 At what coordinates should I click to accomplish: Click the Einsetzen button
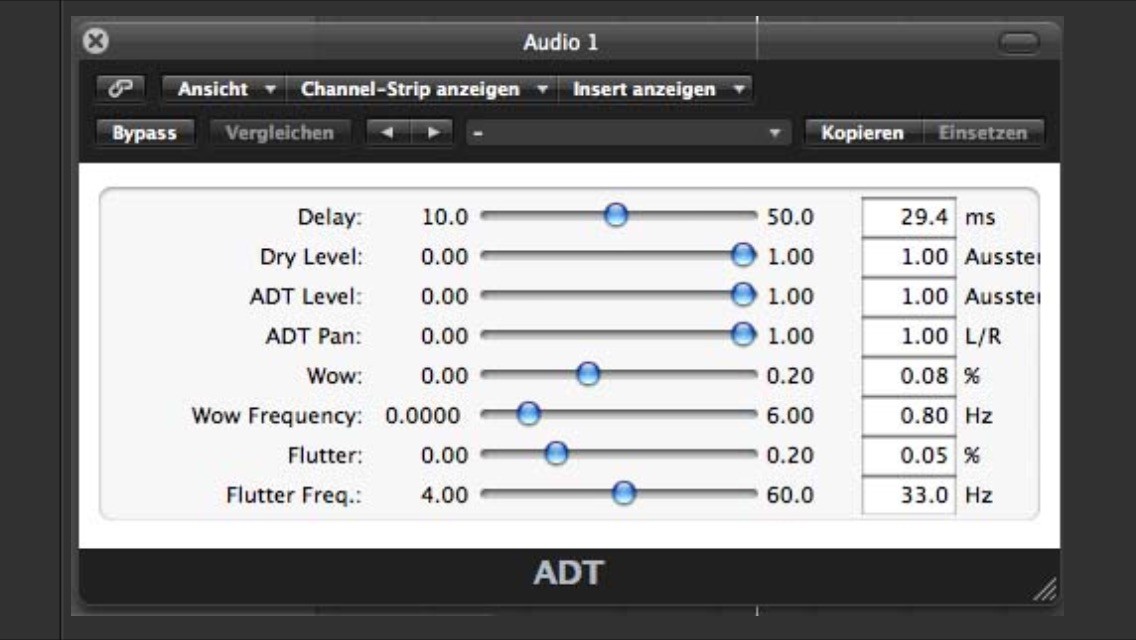981,133
